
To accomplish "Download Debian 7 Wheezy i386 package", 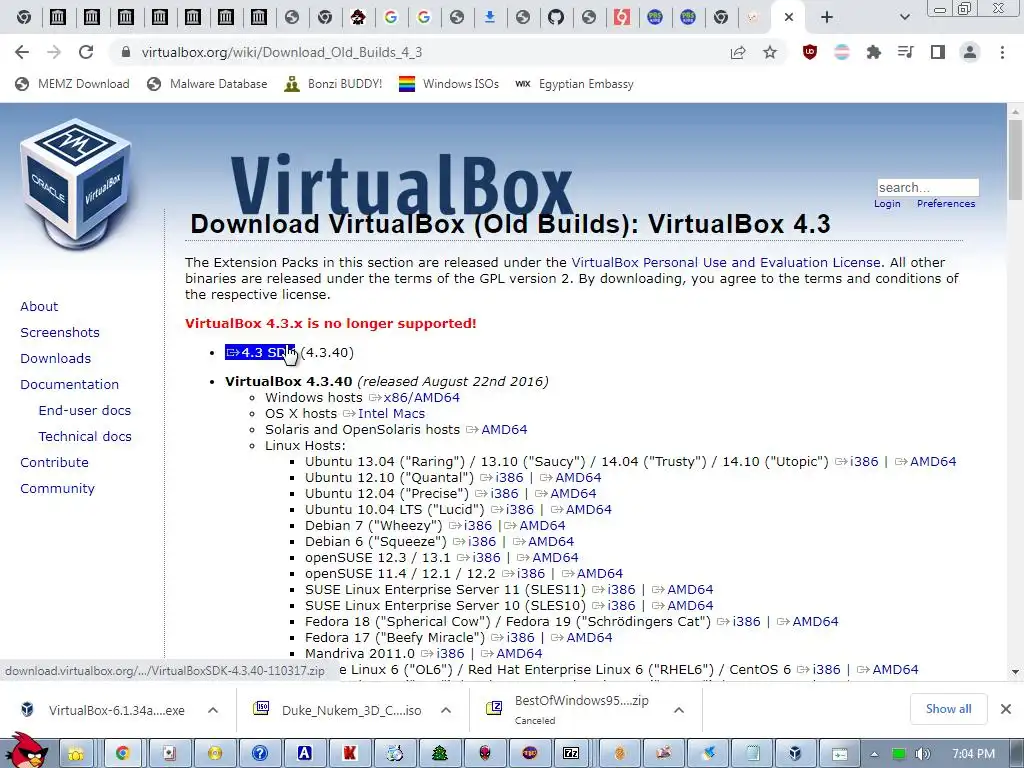I will tap(470, 526).
